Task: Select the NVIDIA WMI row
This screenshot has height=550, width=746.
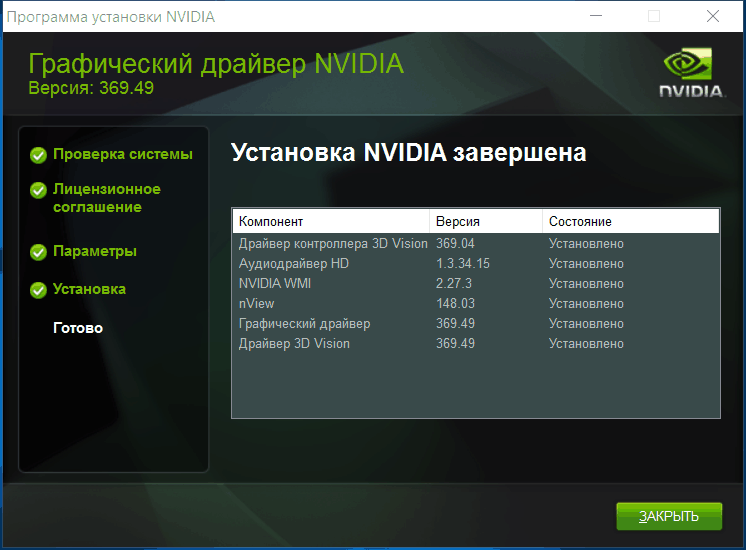Action: 476,284
